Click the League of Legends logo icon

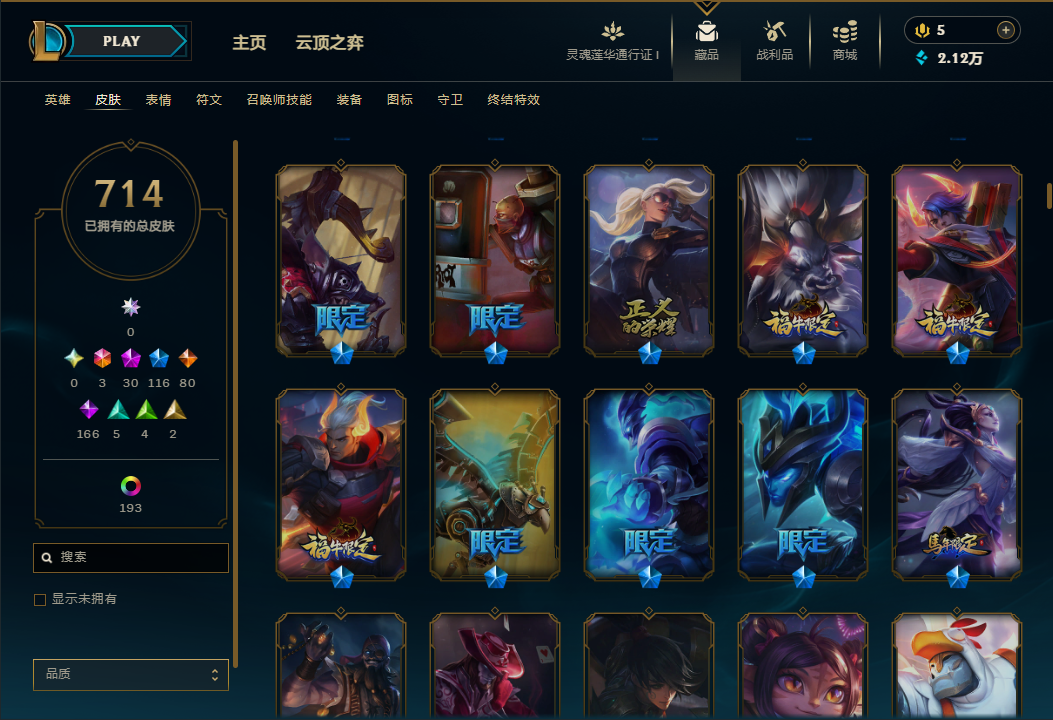(46, 41)
